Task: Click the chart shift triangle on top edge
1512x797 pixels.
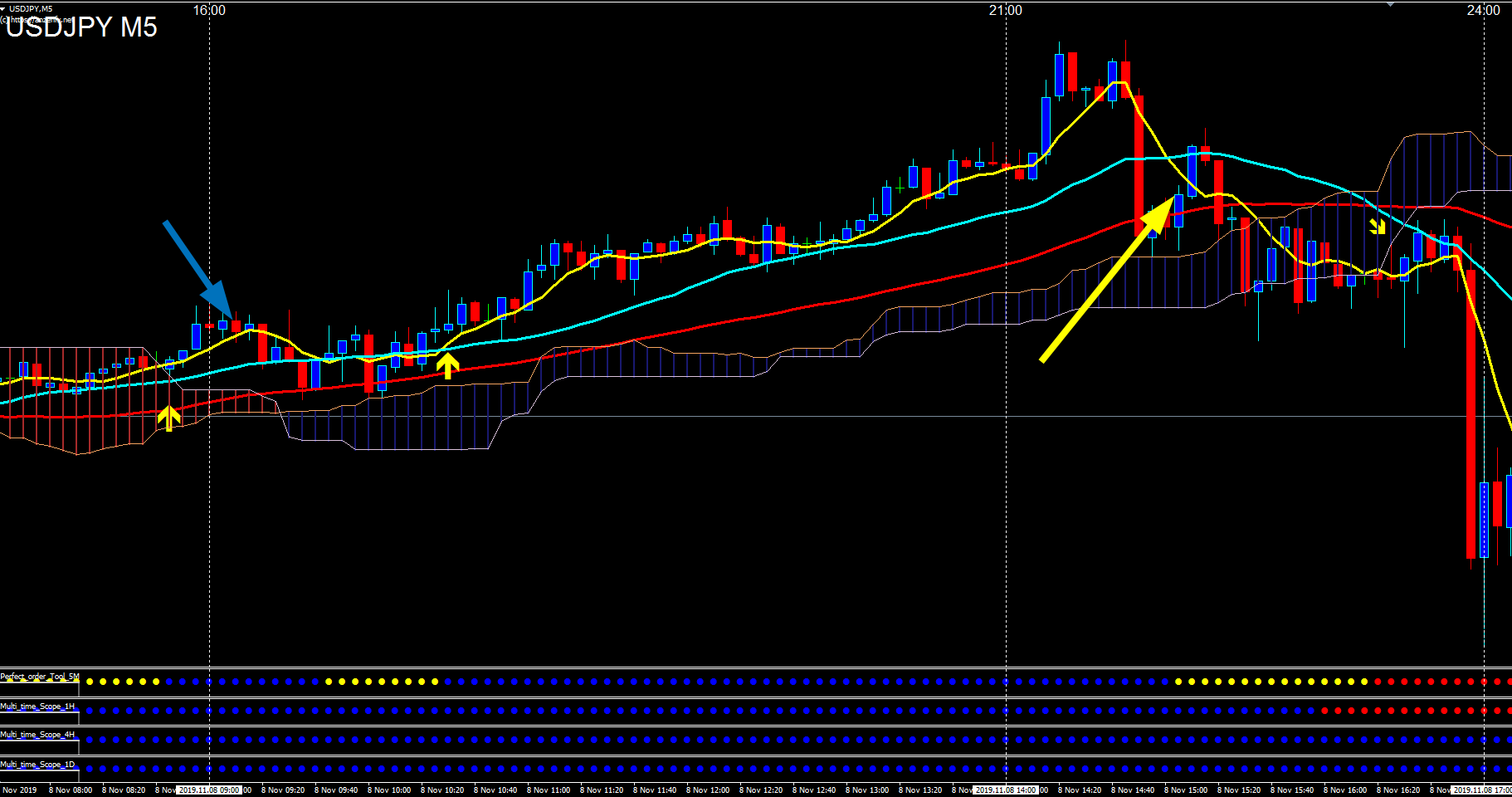Action: (1391, 4)
